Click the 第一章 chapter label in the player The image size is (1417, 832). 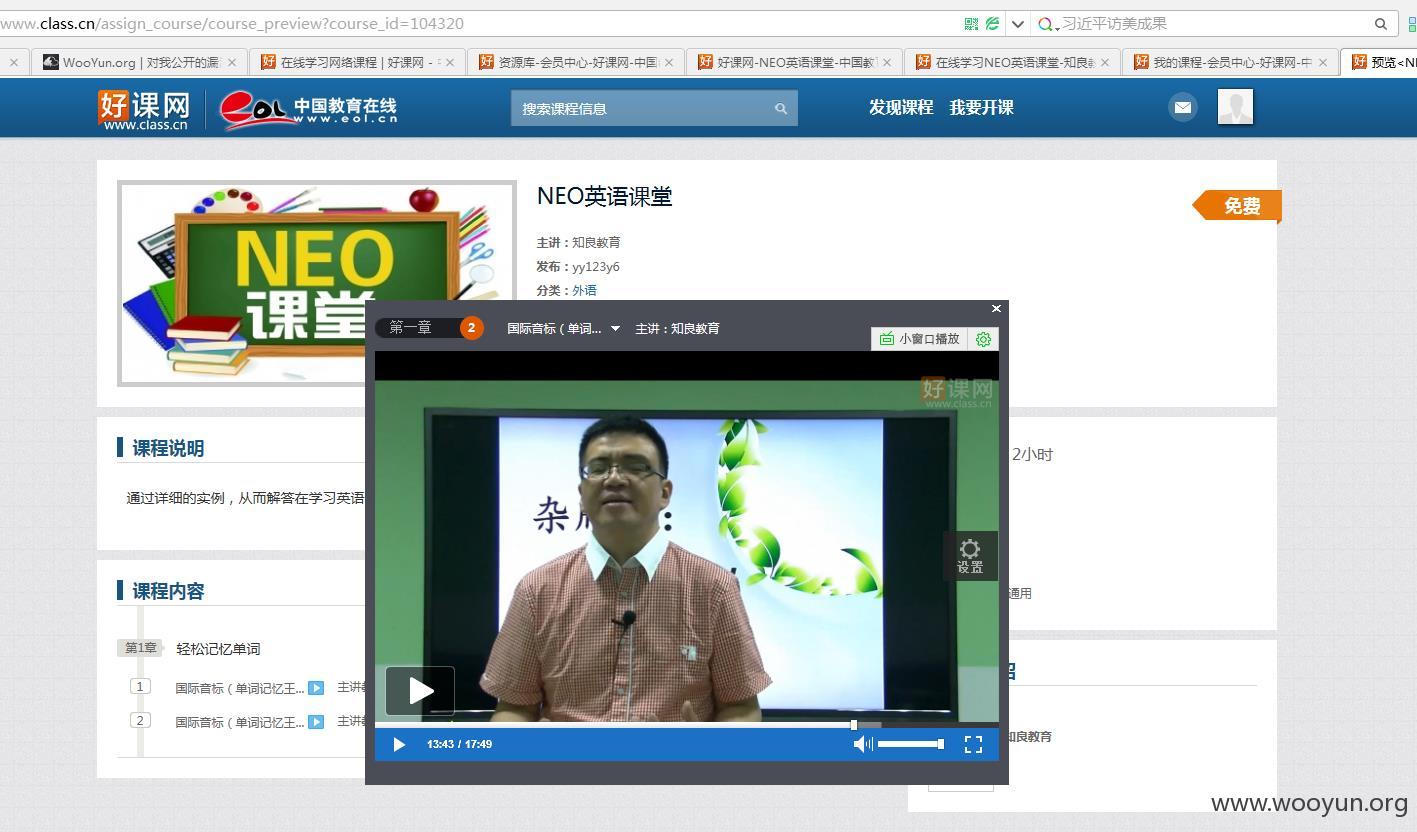[x=411, y=328]
